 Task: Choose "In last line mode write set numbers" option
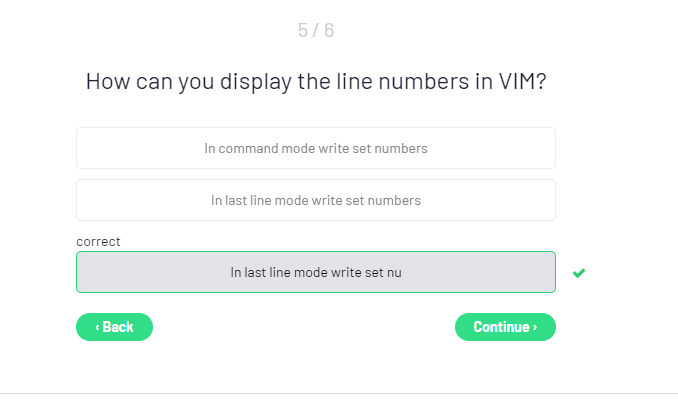tap(316, 200)
